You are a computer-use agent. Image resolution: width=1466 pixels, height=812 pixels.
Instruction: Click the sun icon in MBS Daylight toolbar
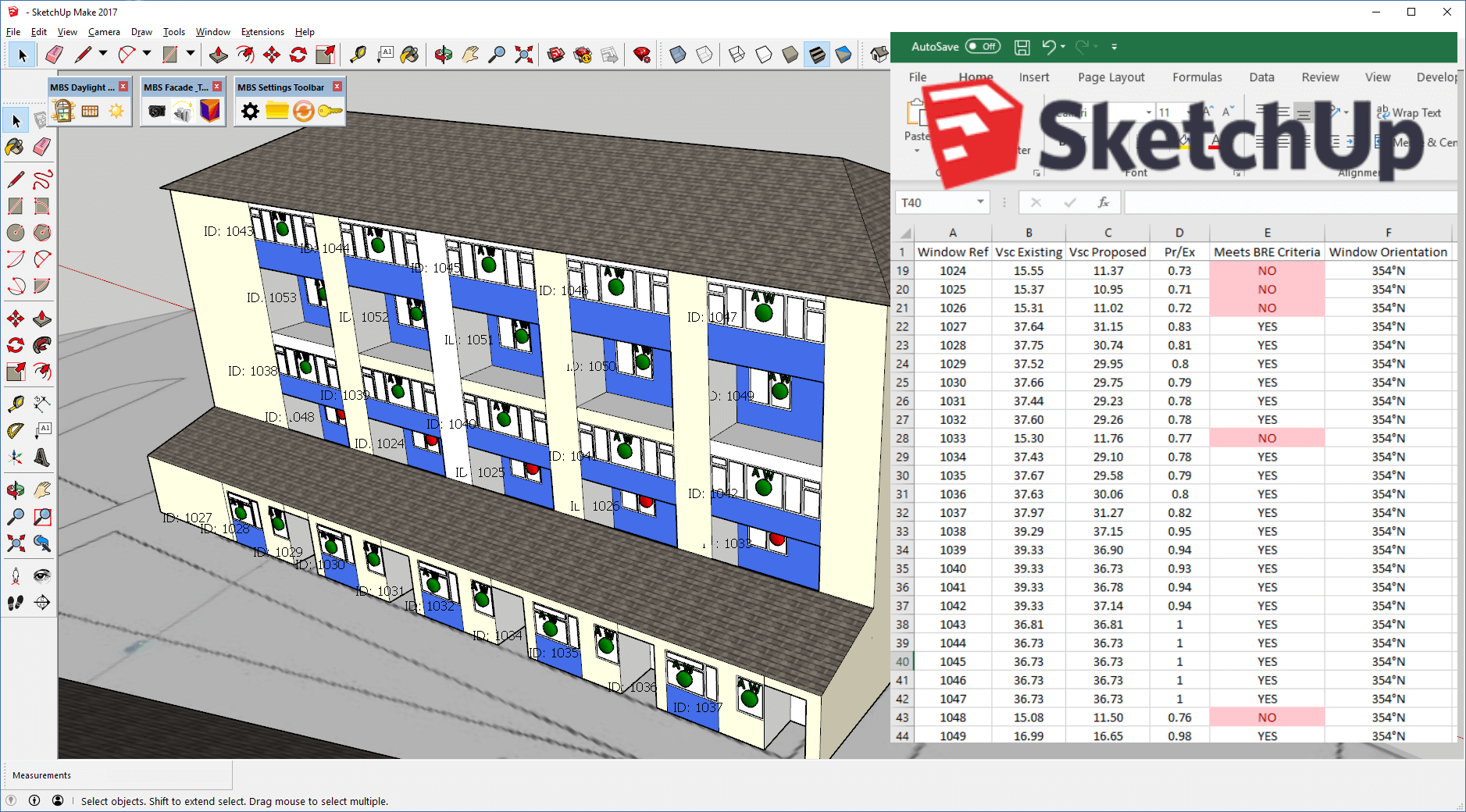click(116, 112)
